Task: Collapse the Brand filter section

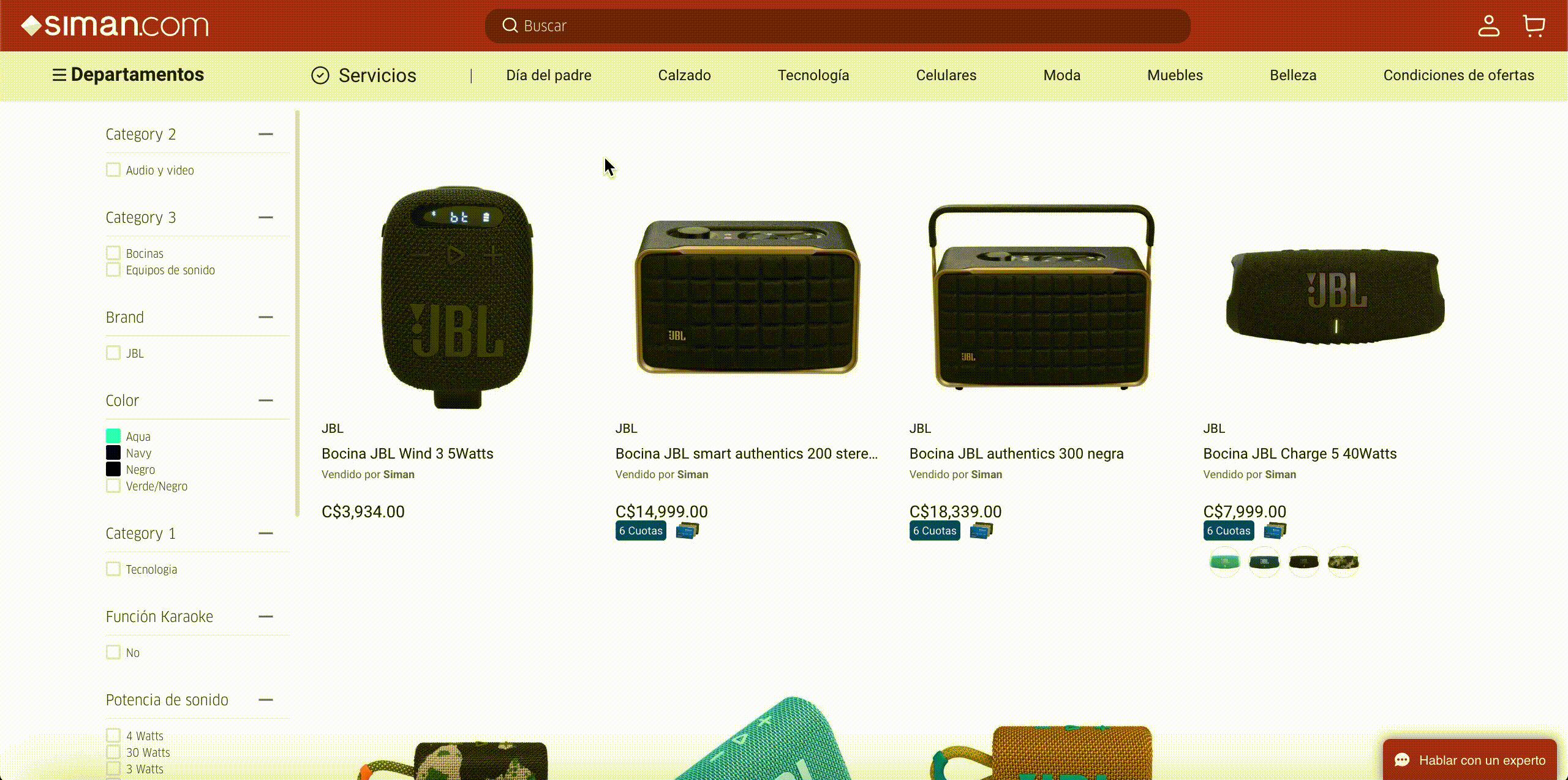Action: [265, 317]
